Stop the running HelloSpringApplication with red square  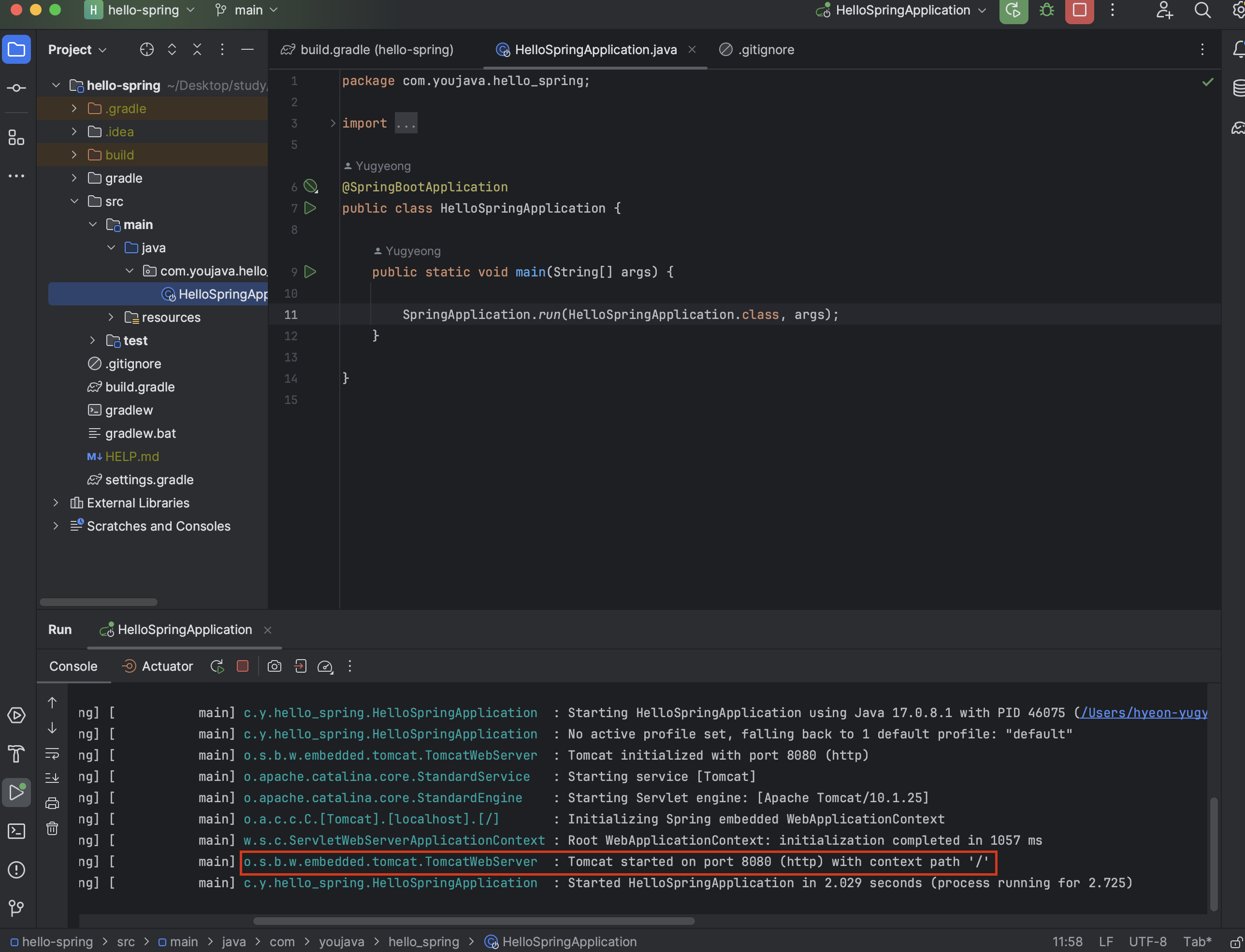point(1079,10)
